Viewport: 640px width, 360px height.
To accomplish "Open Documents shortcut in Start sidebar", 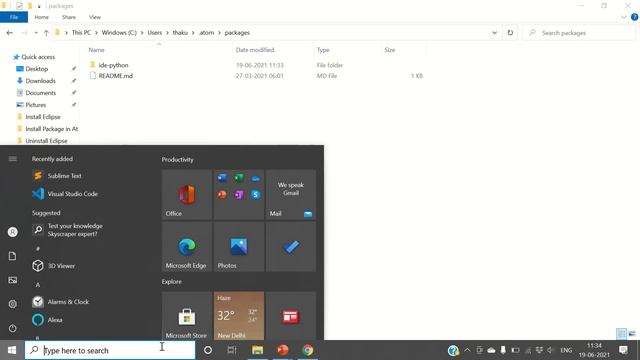I will [13, 256].
